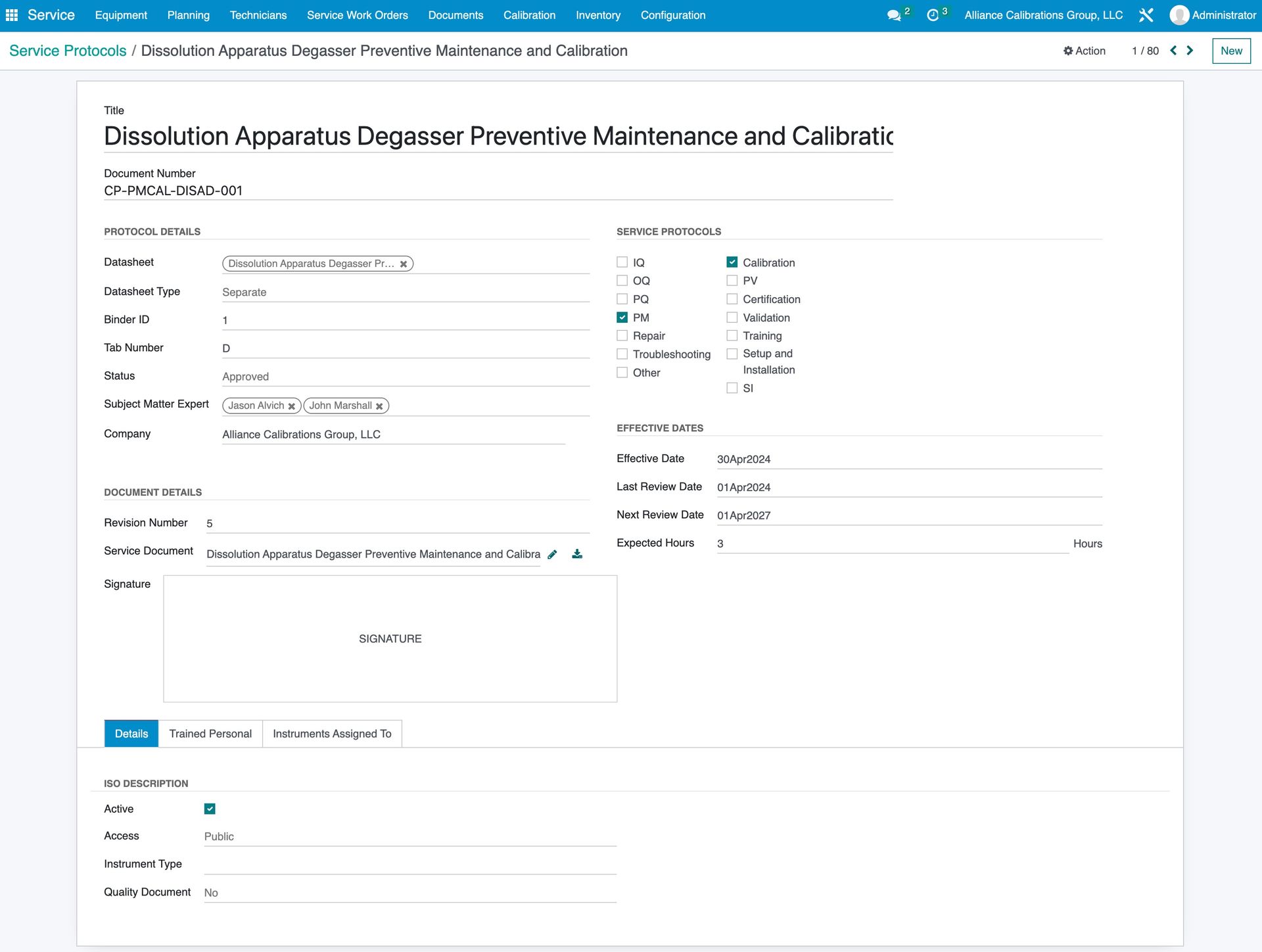
Task: Click inside the Signature area
Action: tap(389, 638)
